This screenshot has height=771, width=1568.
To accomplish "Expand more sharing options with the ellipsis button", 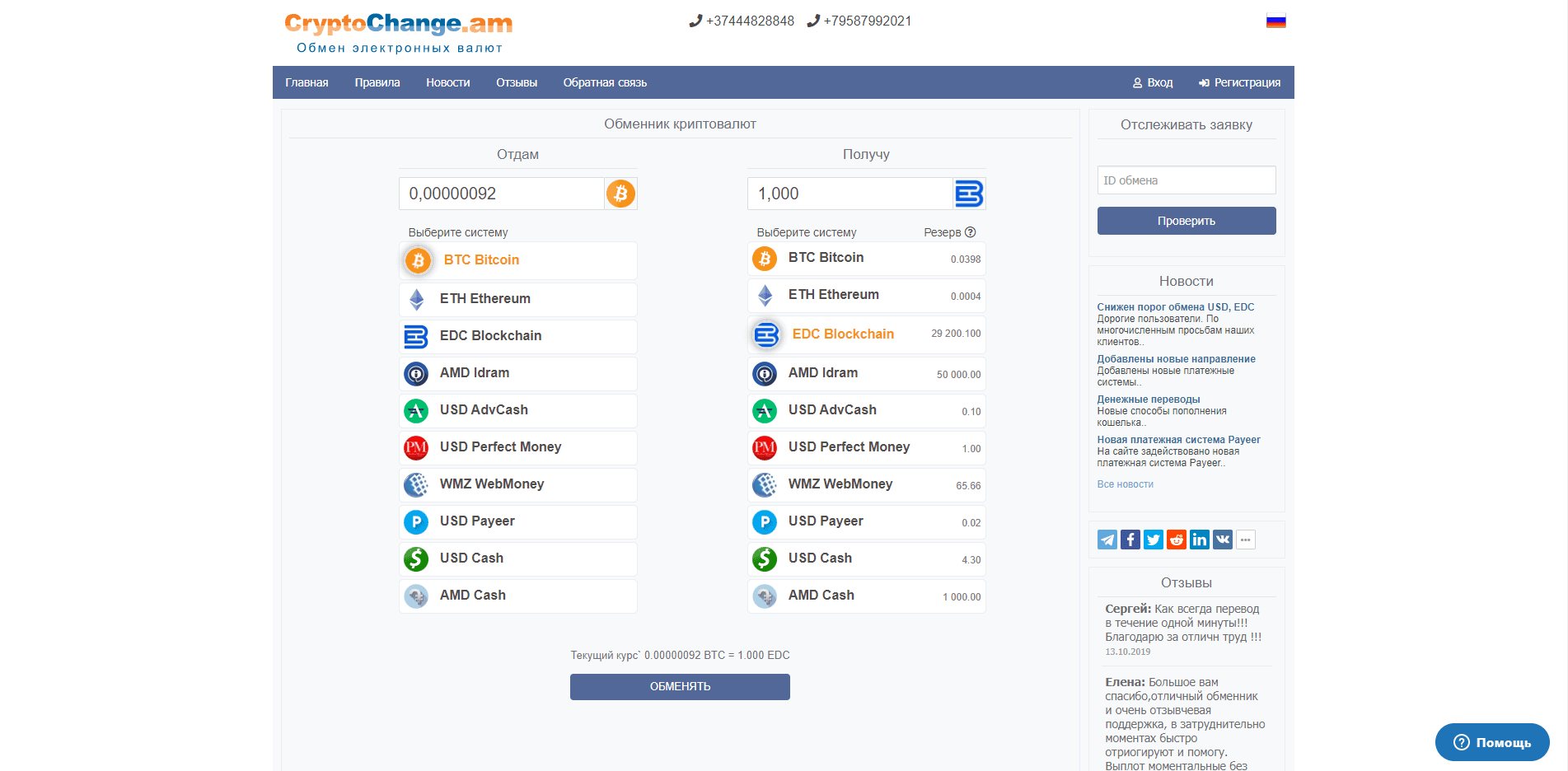I will pyautogui.click(x=1245, y=540).
